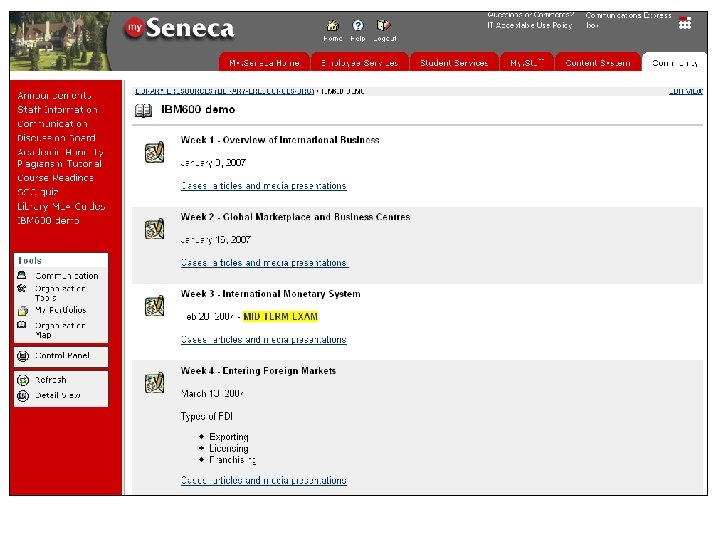Click the mySeneca logo
Viewport: 720px width, 540px height.
[179, 28]
